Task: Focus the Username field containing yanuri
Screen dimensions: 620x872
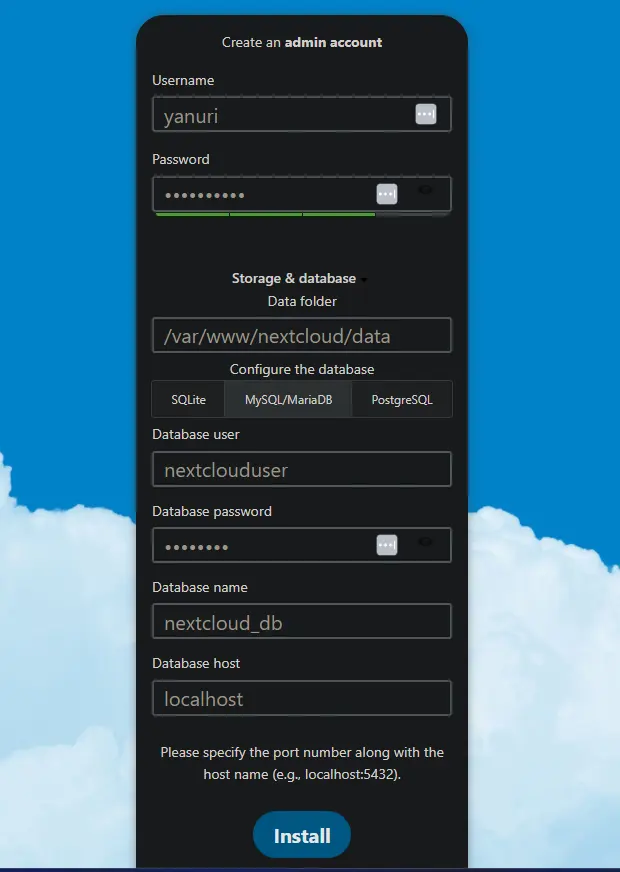Action: pyautogui.click(x=302, y=115)
